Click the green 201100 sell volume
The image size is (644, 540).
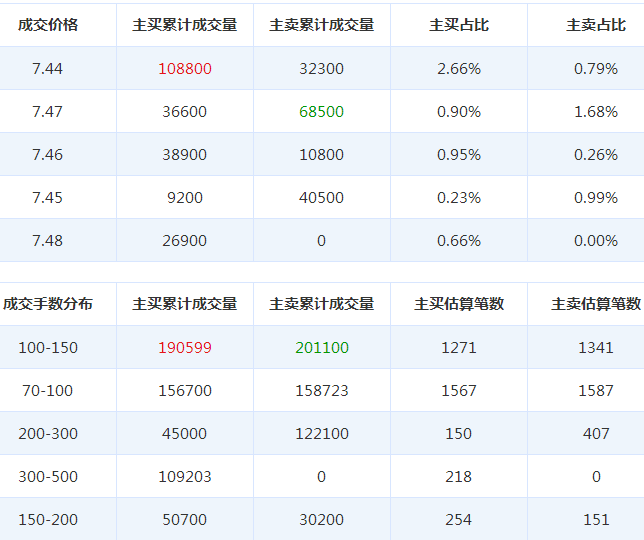[x=322, y=348]
